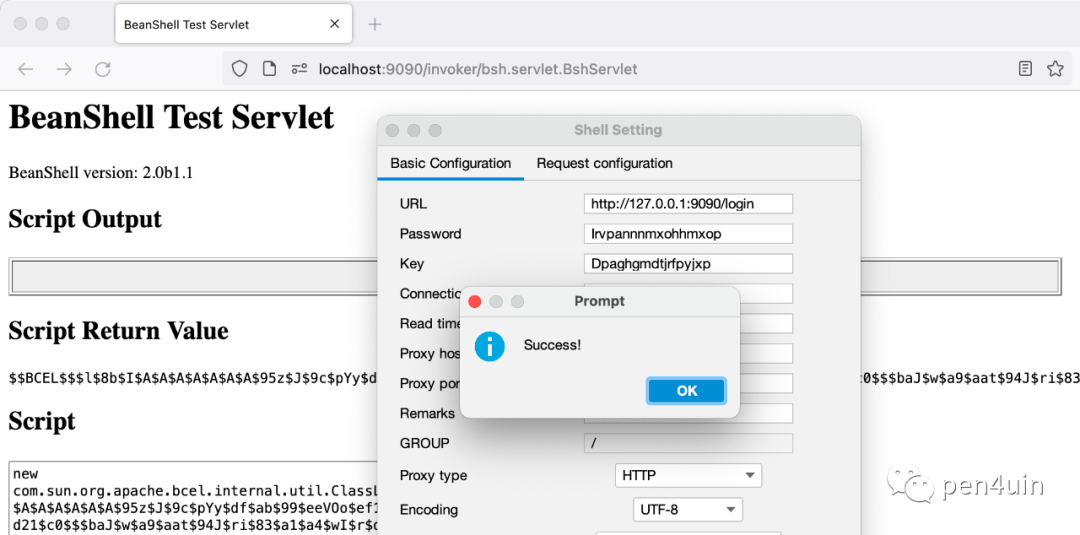Click the Encoding label
This screenshot has width=1080, height=535.
click(x=428, y=510)
